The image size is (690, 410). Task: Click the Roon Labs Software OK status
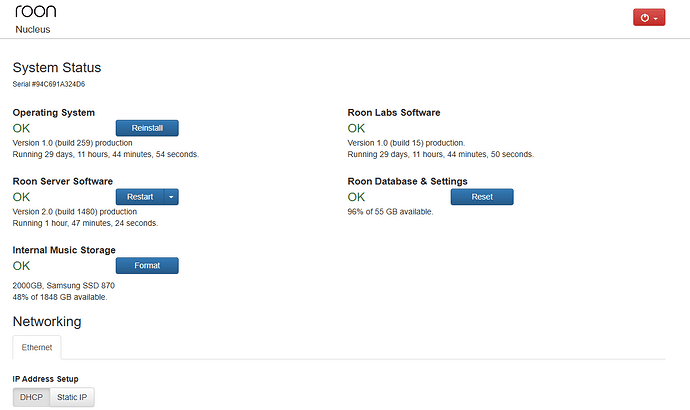pos(356,128)
